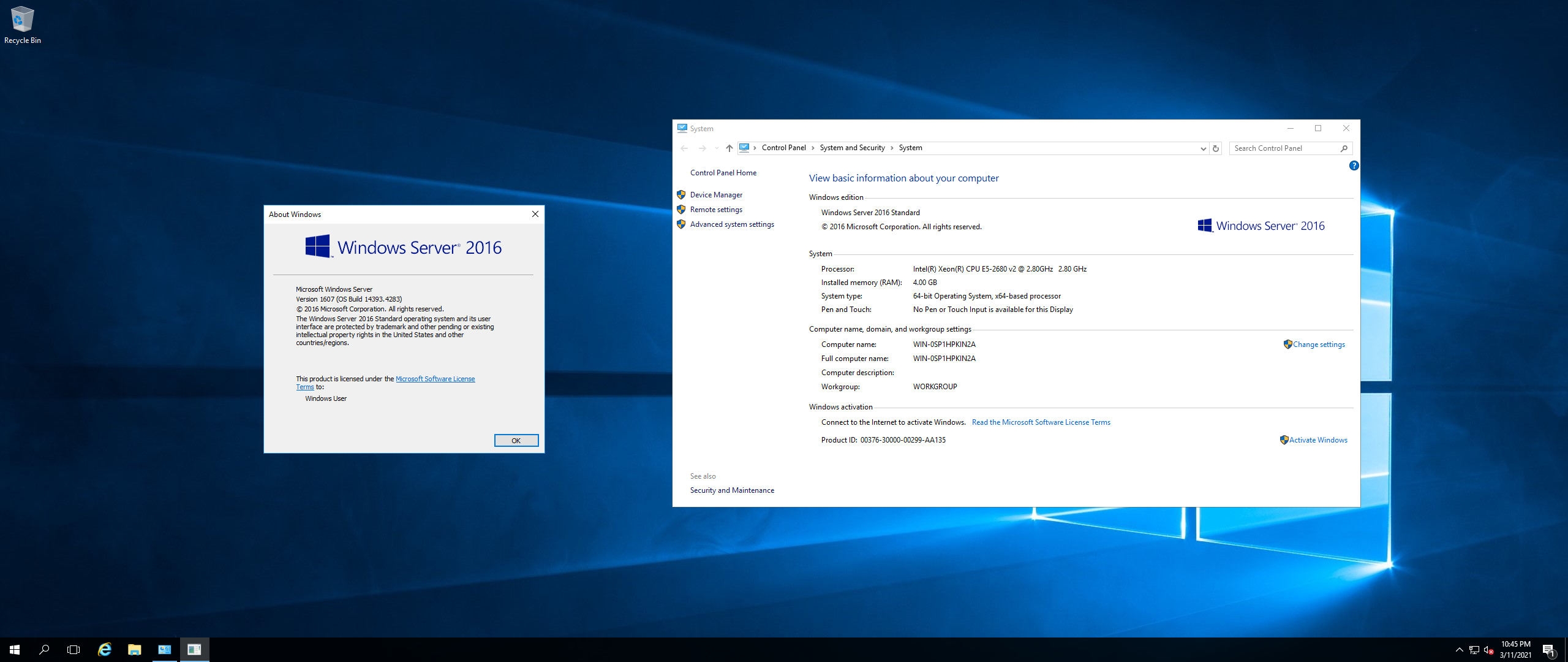Expand chevron after System and Security breadcrumb

892,148
